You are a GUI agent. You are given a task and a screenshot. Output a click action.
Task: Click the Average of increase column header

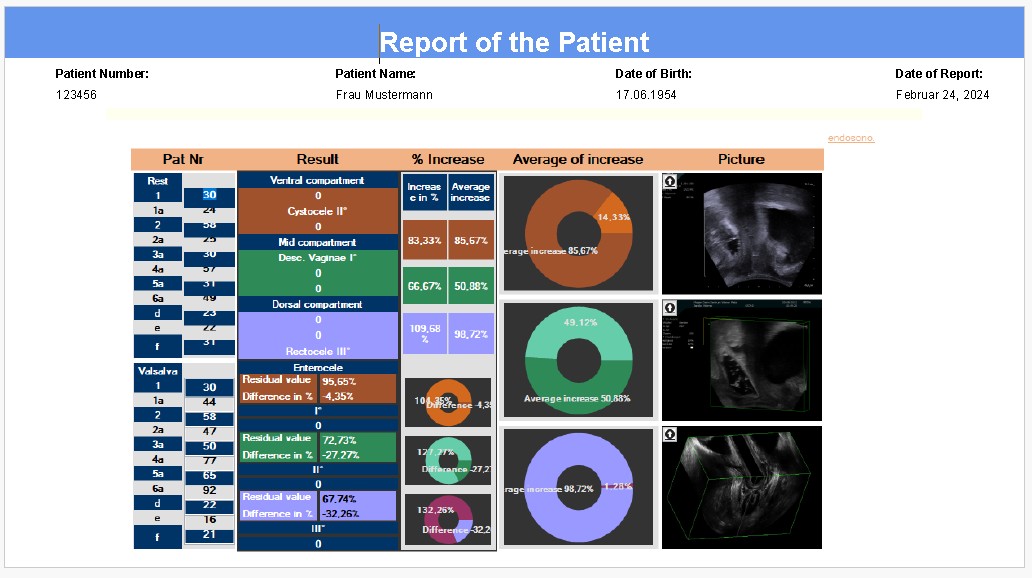click(578, 159)
